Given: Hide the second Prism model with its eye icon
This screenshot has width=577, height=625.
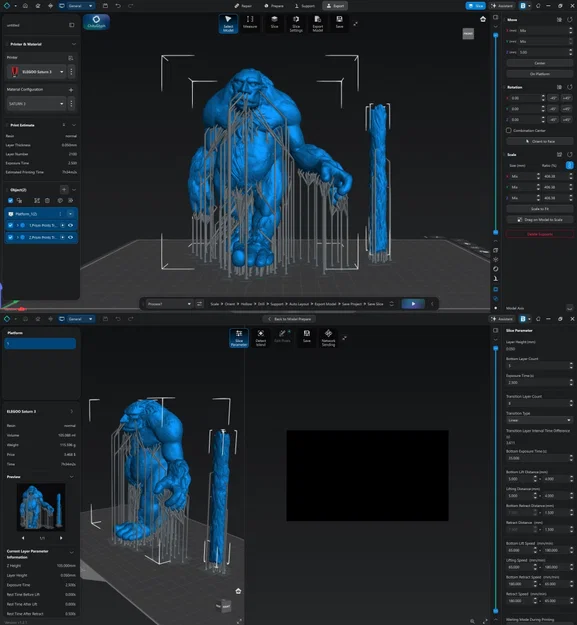Looking at the screenshot, I should tap(71, 237).
